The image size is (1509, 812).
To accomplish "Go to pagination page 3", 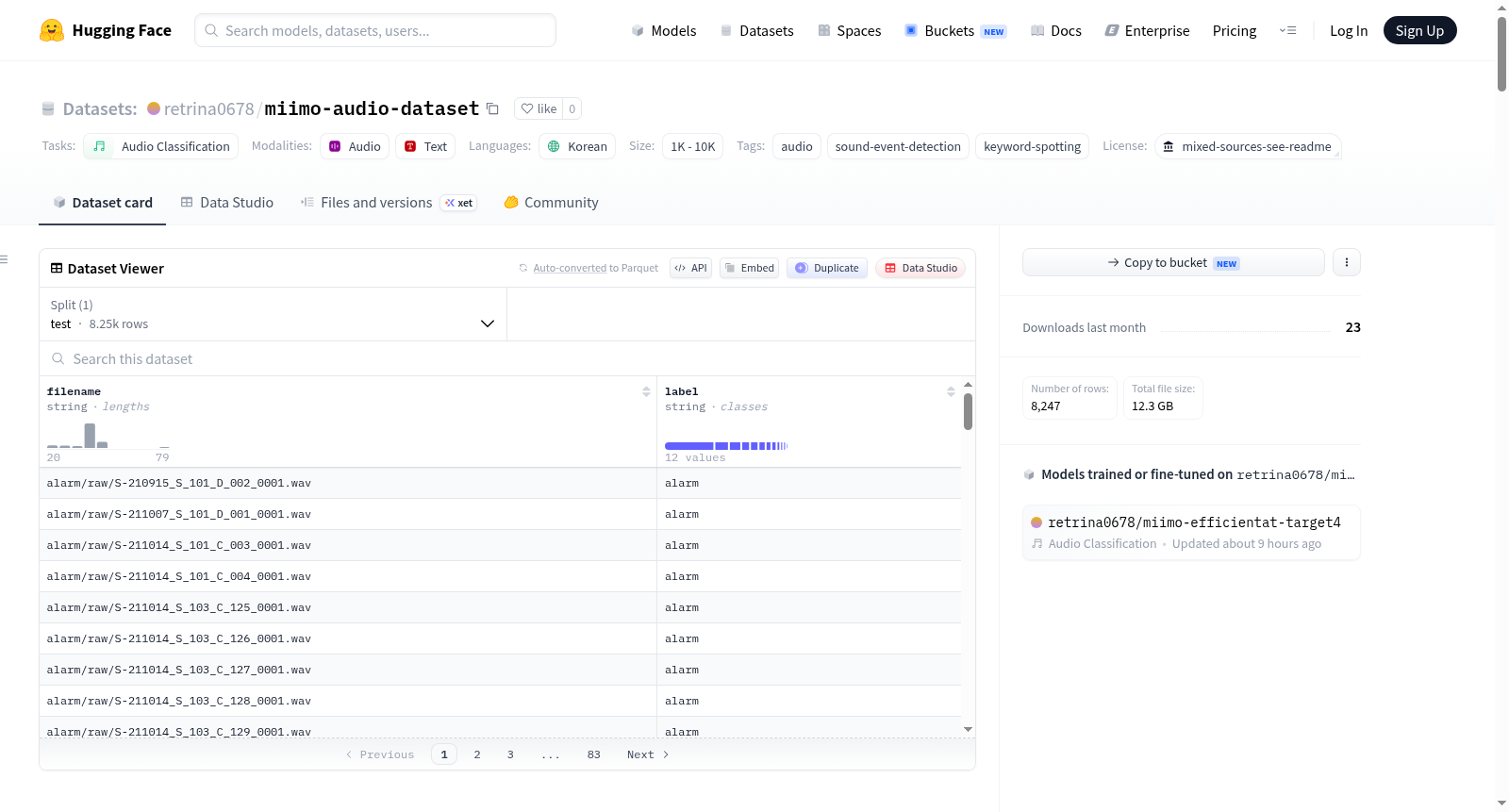I will coord(510,754).
